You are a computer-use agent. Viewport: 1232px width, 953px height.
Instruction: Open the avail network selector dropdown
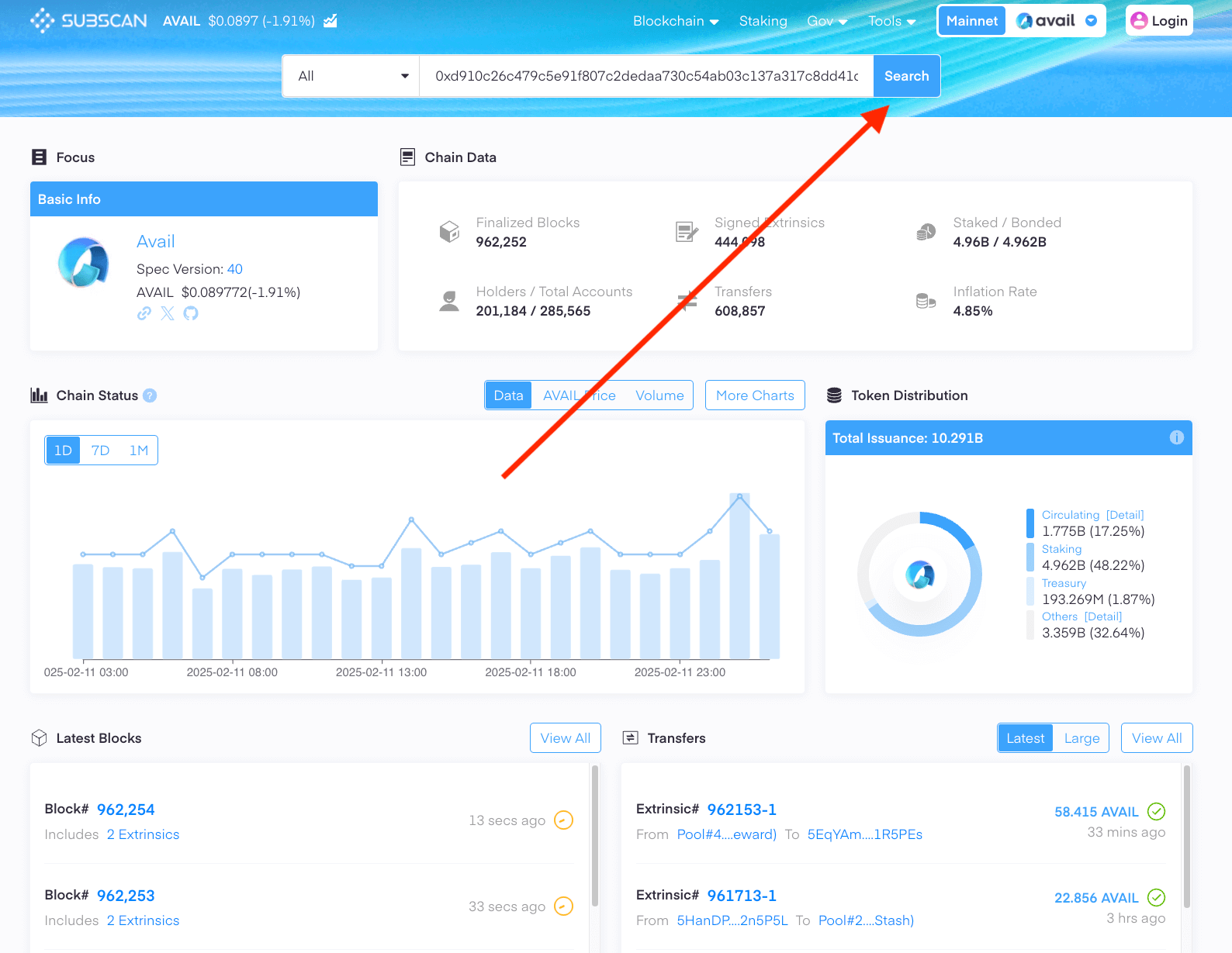(x=1056, y=21)
